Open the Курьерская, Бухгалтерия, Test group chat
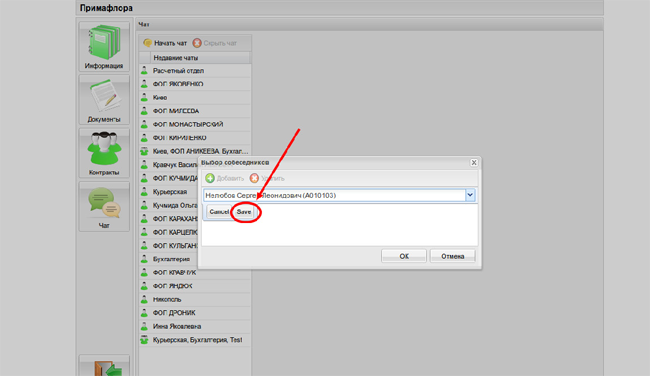This screenshot has height=376, width=650. point(195,340)
